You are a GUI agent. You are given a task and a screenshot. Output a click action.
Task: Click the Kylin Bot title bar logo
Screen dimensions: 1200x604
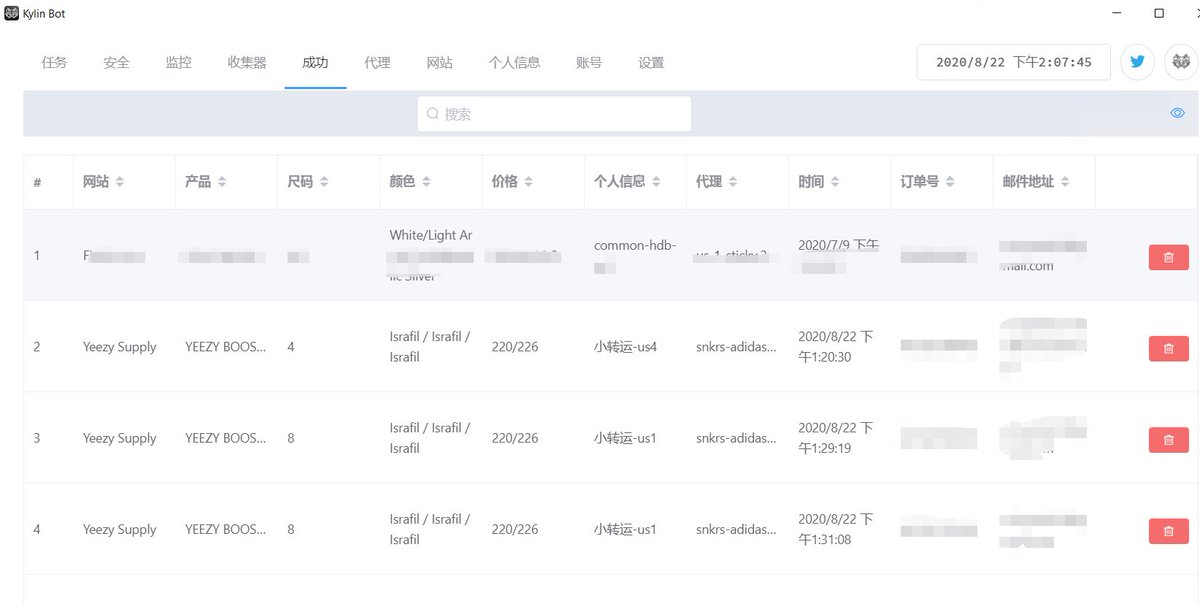tap(11, 14)
